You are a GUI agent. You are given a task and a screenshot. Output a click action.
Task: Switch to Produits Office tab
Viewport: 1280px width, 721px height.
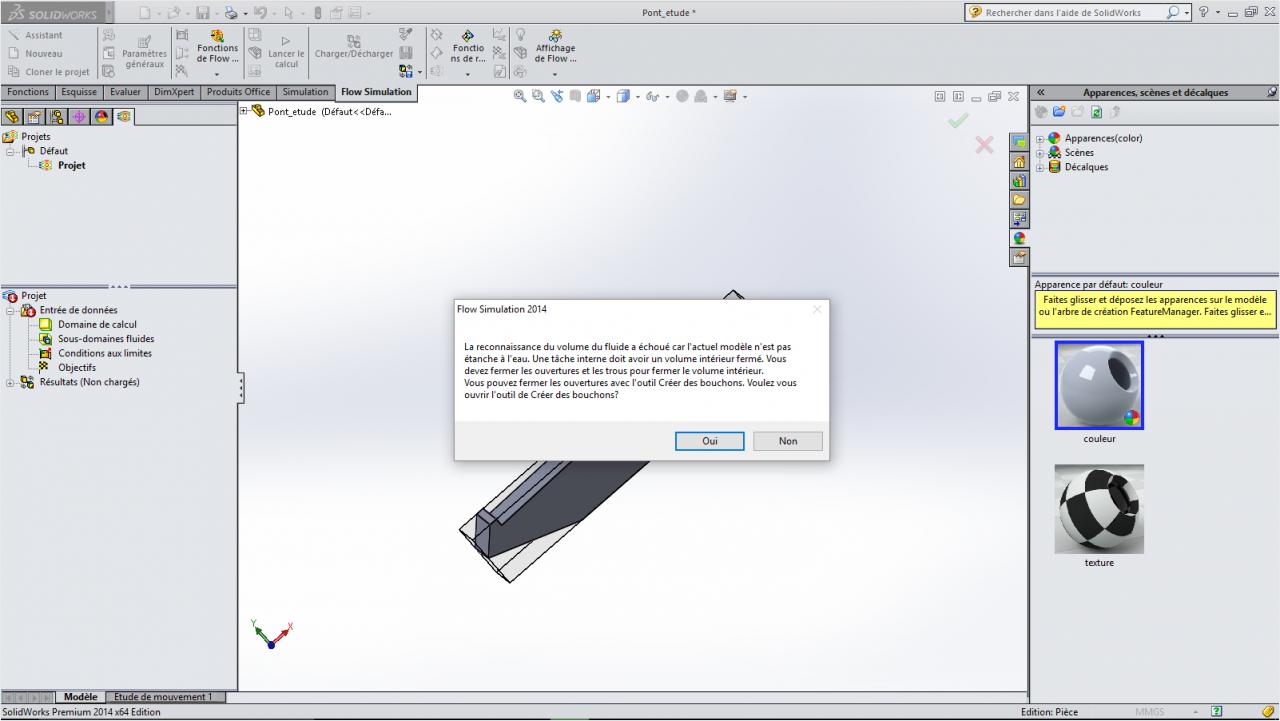point(238,92)
